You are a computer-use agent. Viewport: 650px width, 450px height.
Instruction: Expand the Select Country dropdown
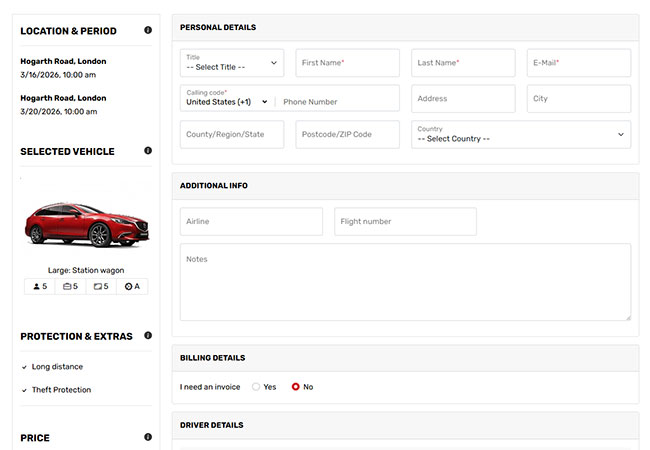(x=521, y=134)
